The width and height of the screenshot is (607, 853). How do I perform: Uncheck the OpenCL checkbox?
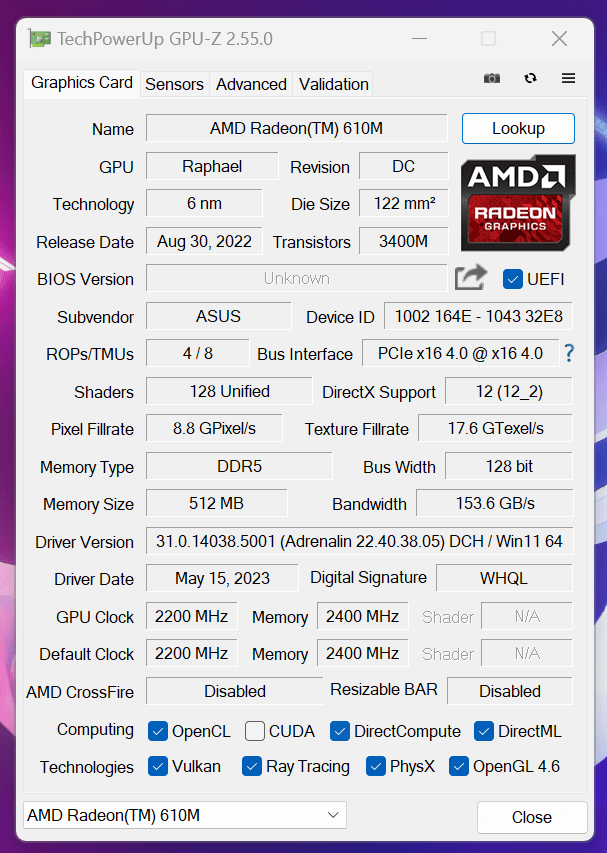[x=157, y=731]
